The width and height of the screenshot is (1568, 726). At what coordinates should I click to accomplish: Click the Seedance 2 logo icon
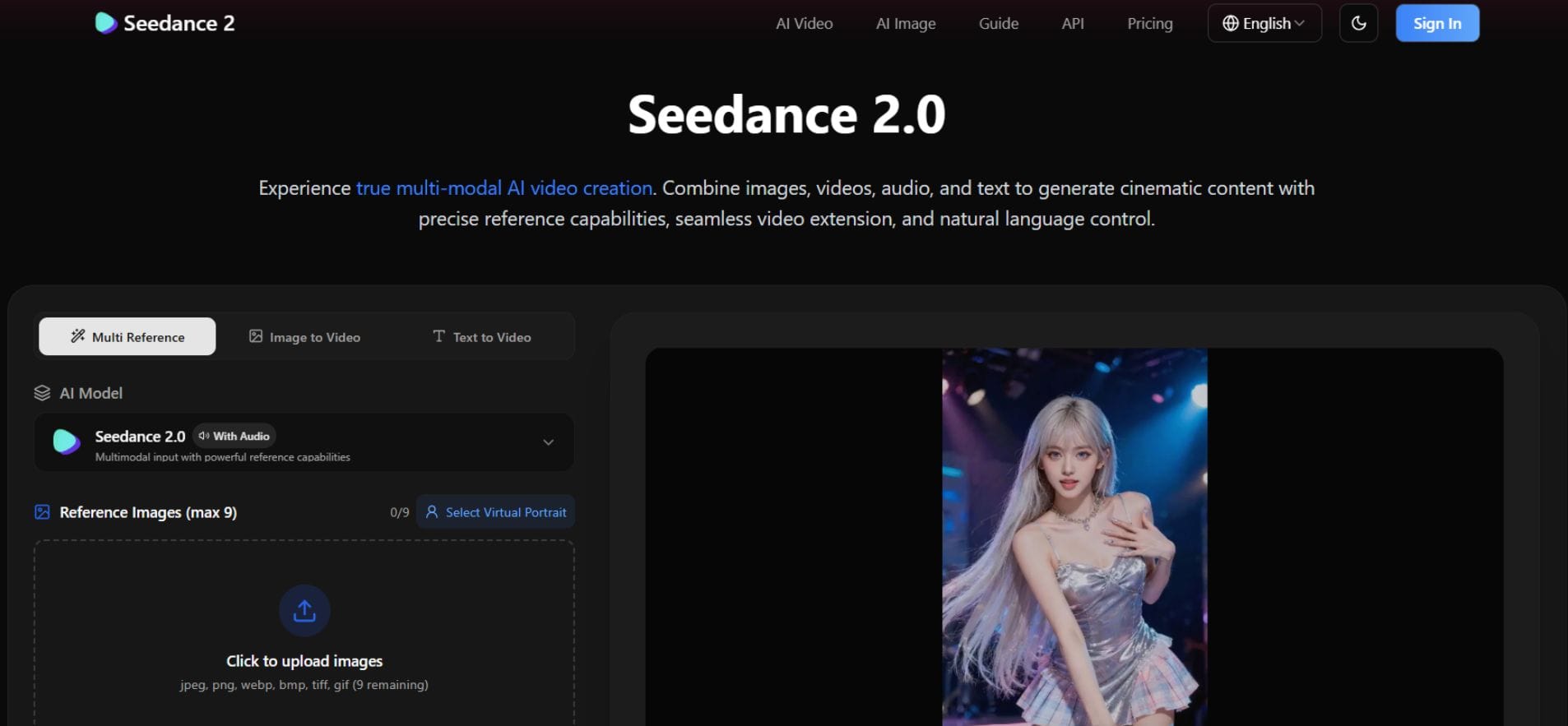(x=105, y=23)
